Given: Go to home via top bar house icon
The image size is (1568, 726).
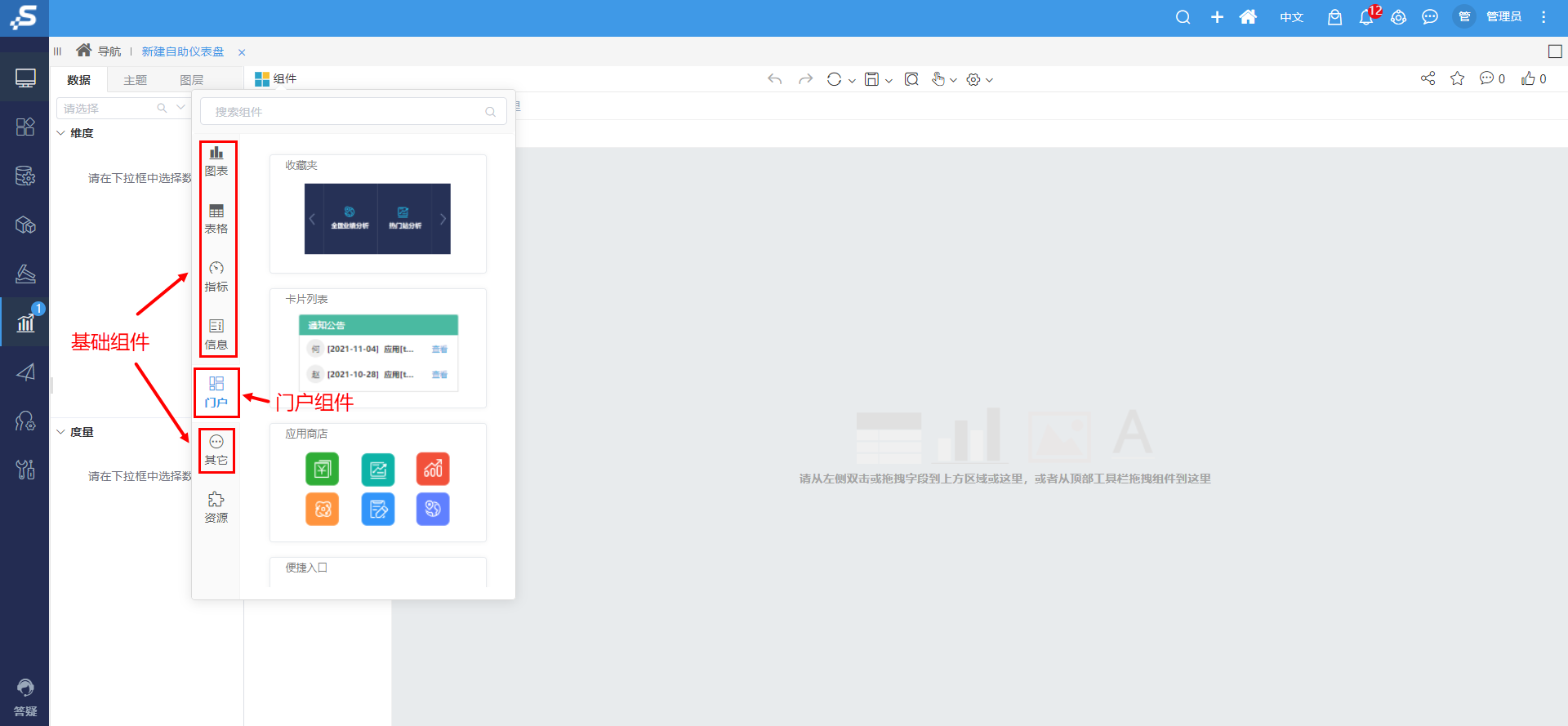Looking at the screenshot, I should [x=1248, y=17].
